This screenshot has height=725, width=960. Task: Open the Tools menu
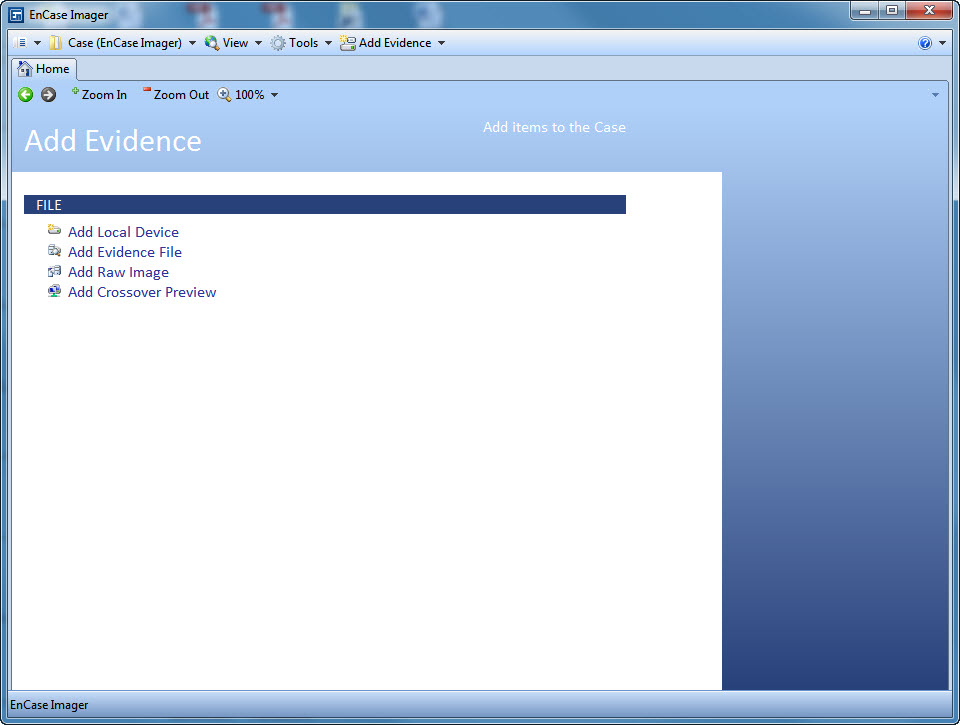pyautogui.click(x=301, y=43)
